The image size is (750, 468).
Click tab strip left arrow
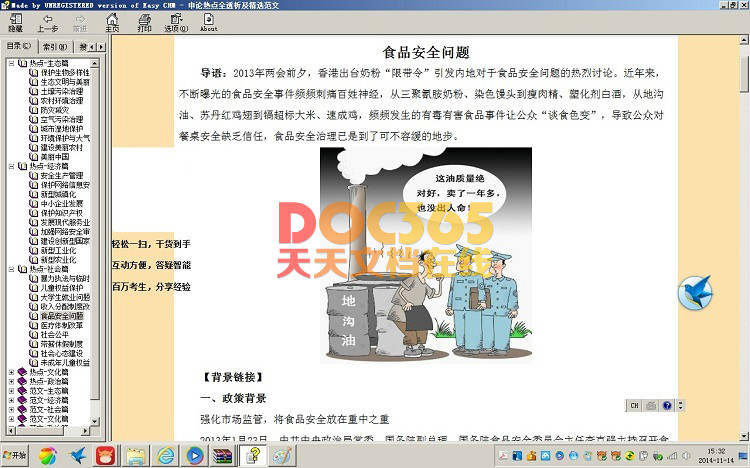92,47
